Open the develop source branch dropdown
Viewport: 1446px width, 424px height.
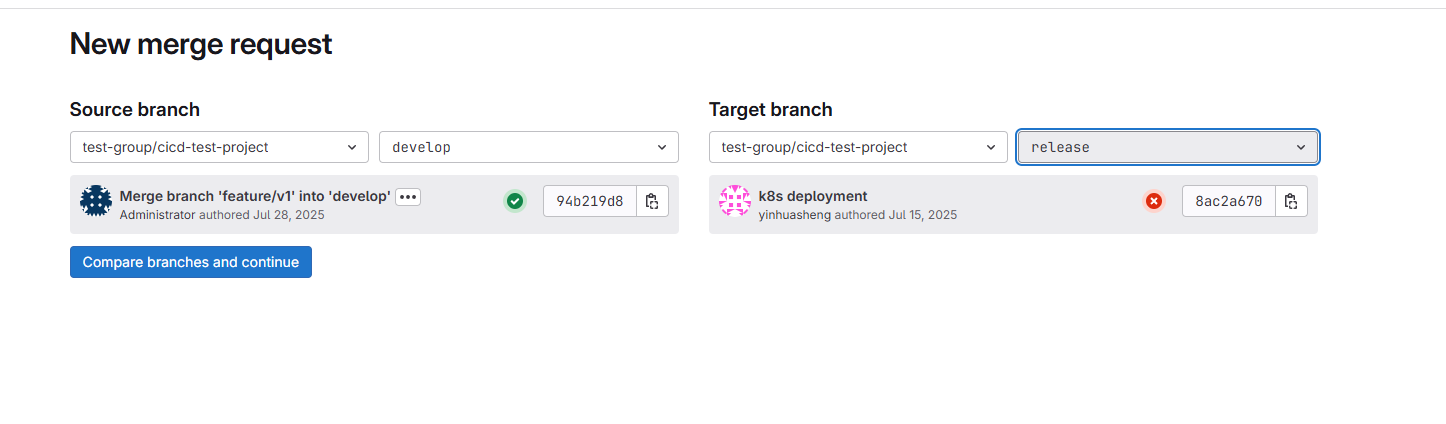coord(529,147)
